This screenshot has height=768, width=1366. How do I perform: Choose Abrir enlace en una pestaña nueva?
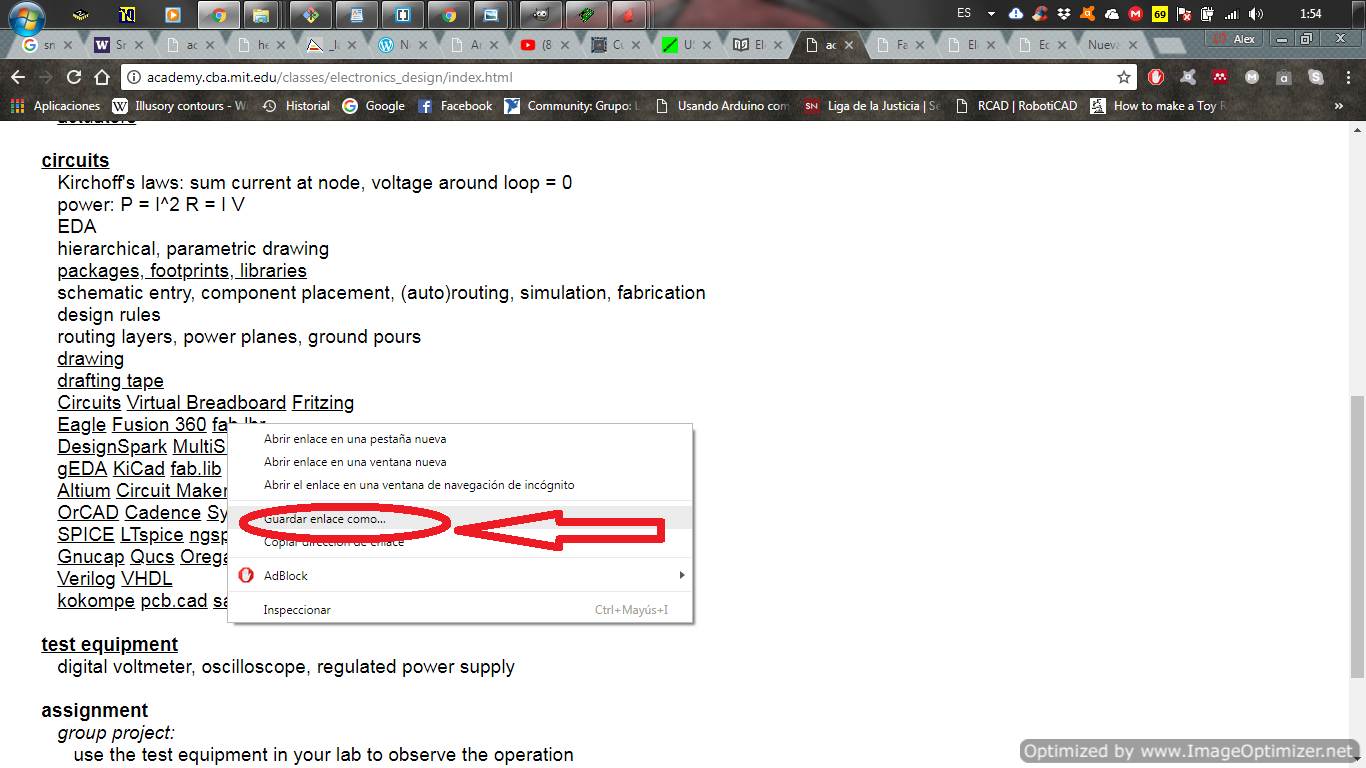point(355,439)
